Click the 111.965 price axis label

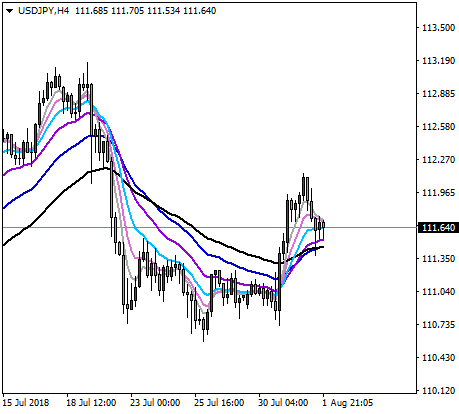click(438, 193)
